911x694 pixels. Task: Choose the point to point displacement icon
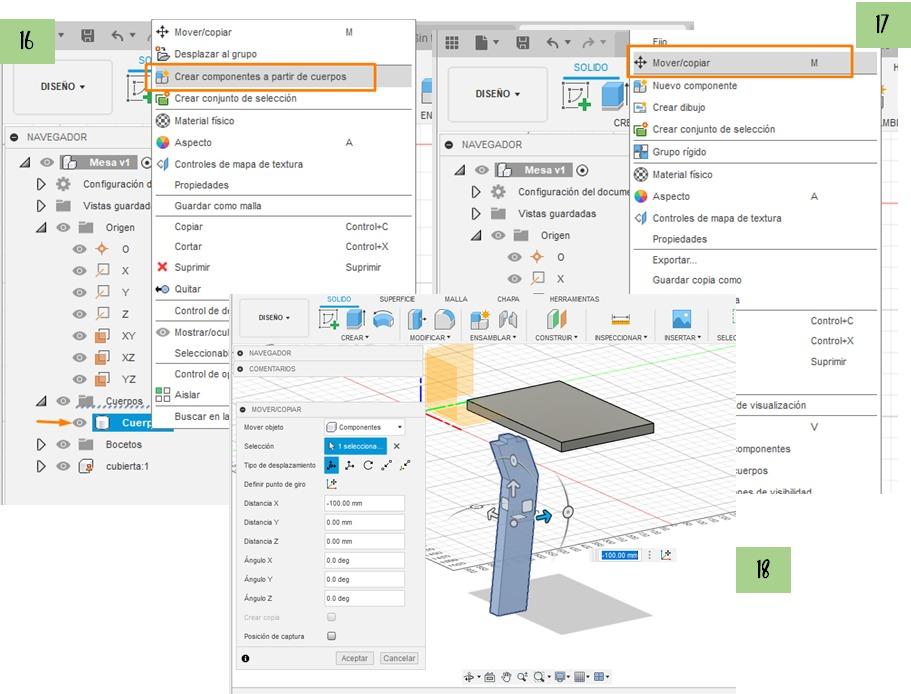tap(387, 465)
